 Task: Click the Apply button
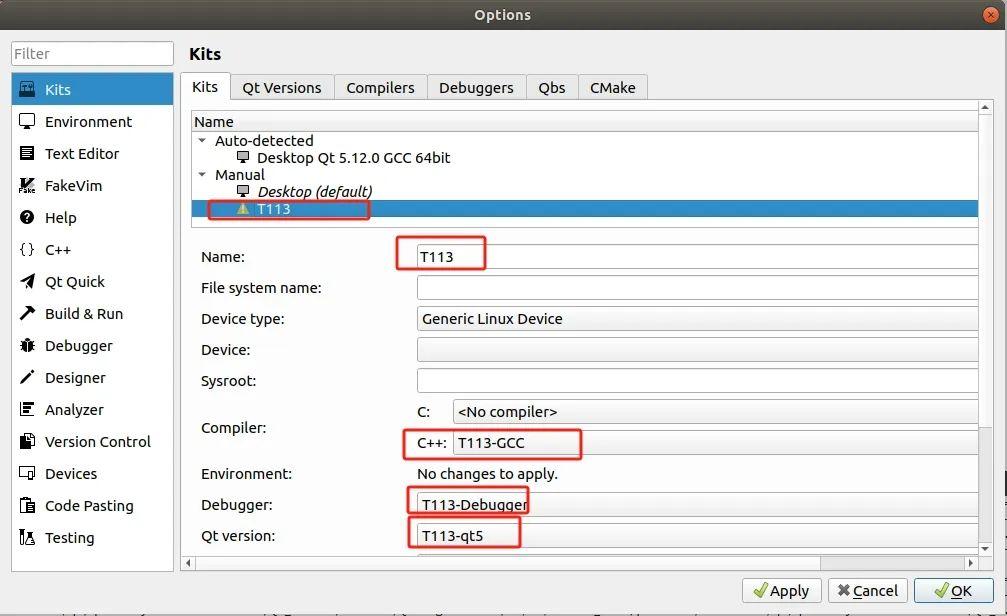[x=782, y=590]
